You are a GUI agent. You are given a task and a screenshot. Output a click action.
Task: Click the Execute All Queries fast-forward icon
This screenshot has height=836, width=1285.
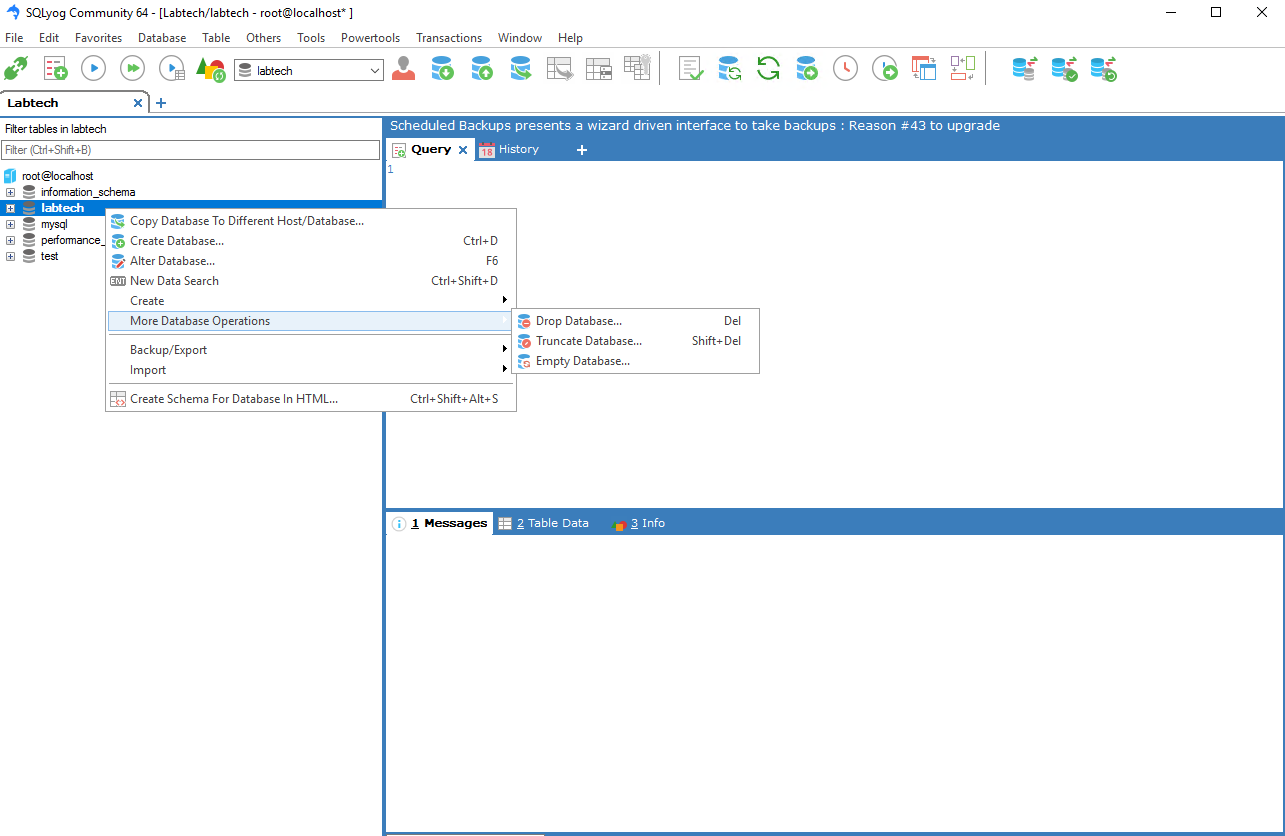[132, 68]
